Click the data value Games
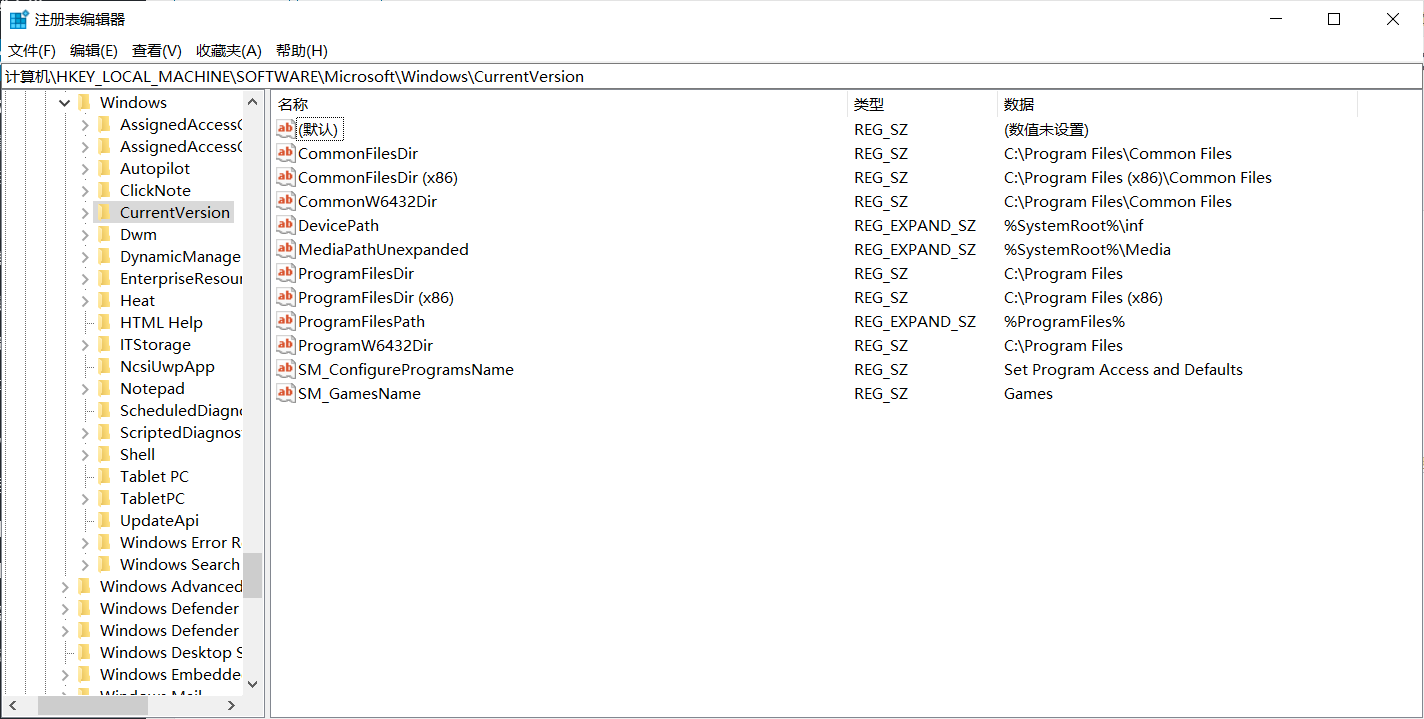Screen dimensions: 1424x719 click(1028, 393)
